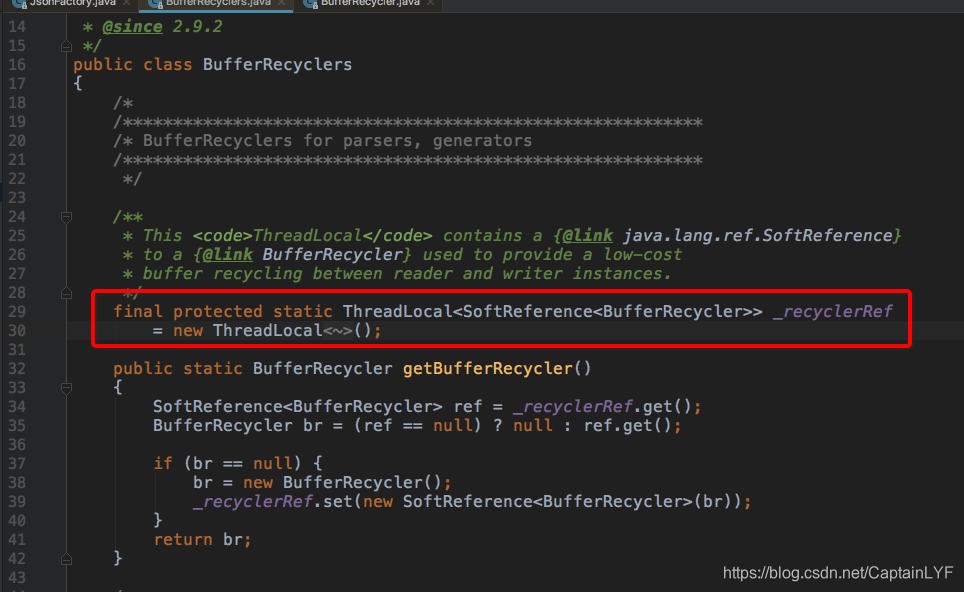The width and height of the screenshot is (964, 592).
Task: Click 'final' keyword on line 29
Action: coord(138,312)
